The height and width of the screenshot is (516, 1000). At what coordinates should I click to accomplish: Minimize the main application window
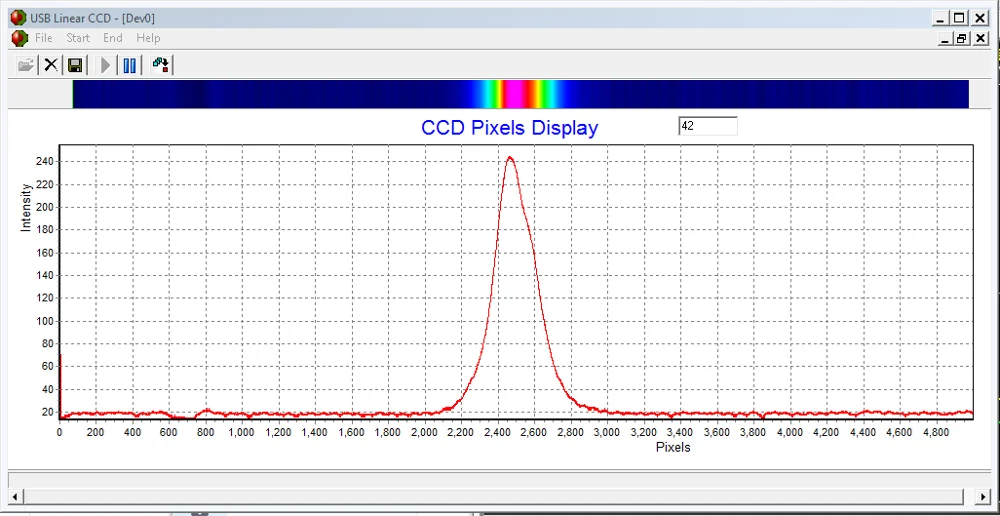941,18
